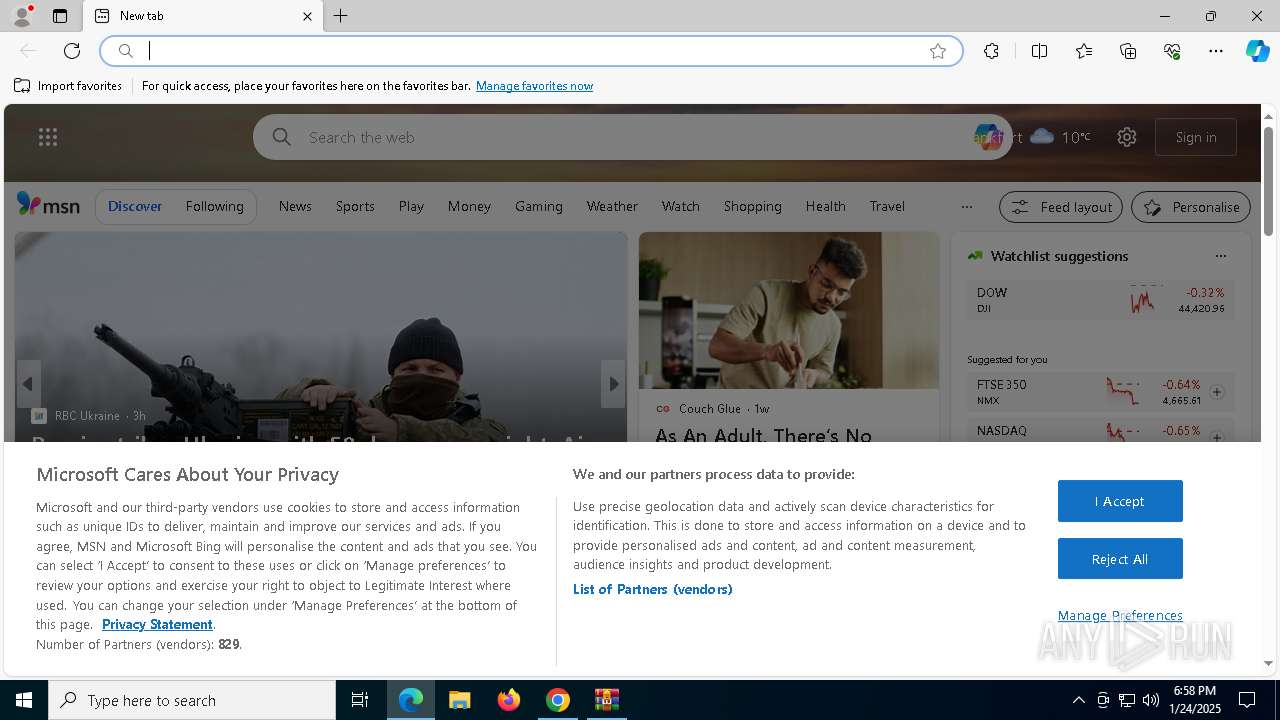1280x720 pixels.
Task: Click the Personalise button
Action: tap(1191, 207)
